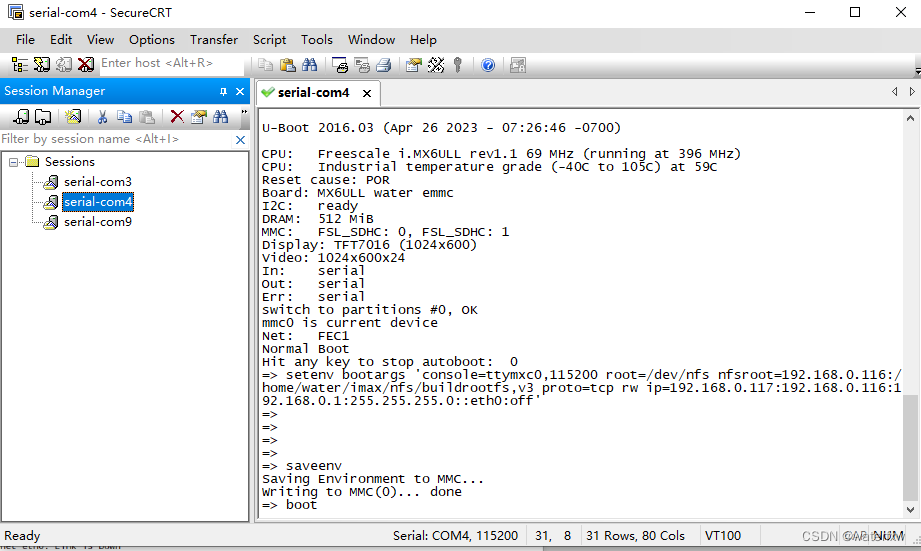Open main toolbar options dropdown arrow
Image resolution: width=921 pixels, height=551 pixels.
click(917, 70)
